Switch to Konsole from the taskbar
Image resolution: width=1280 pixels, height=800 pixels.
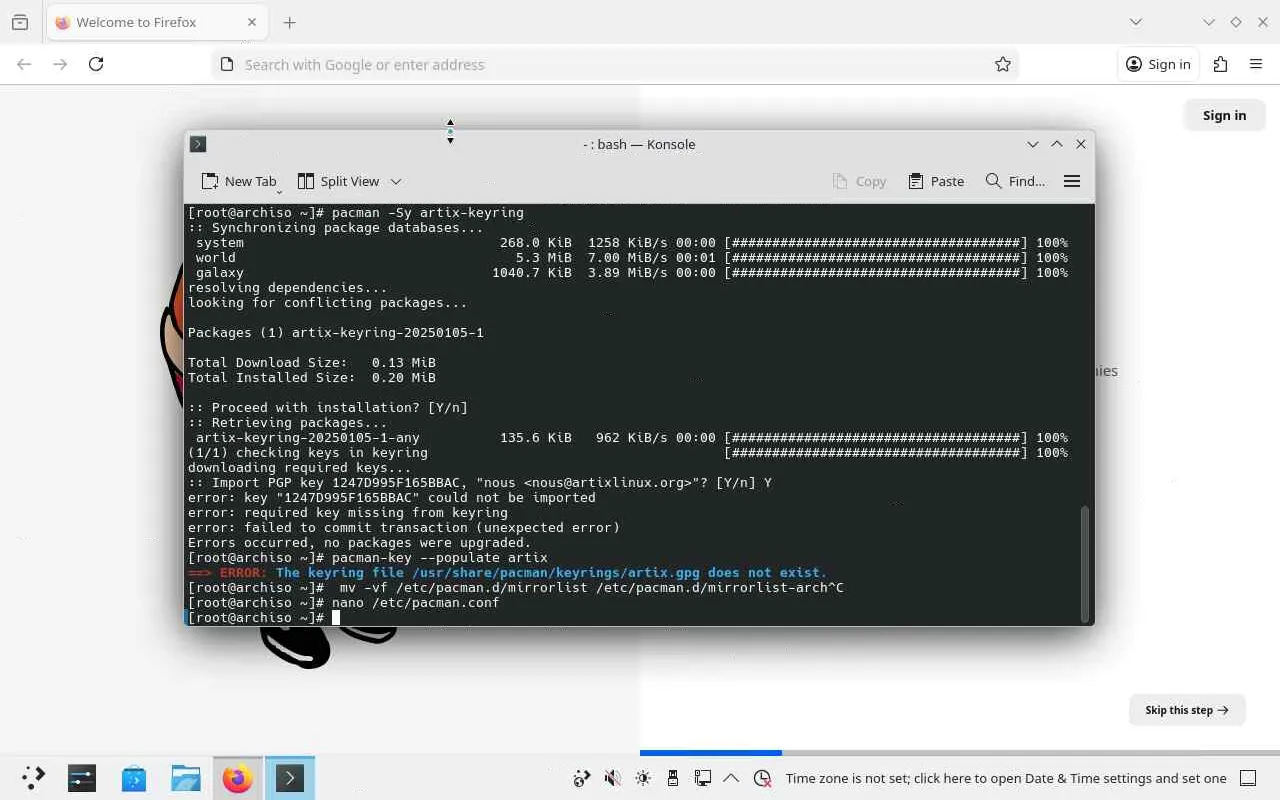click(x=290, y=778)
